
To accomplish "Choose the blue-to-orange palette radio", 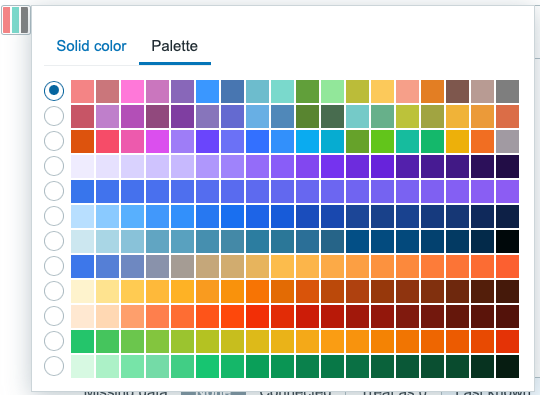I will [x=54, y=266].
